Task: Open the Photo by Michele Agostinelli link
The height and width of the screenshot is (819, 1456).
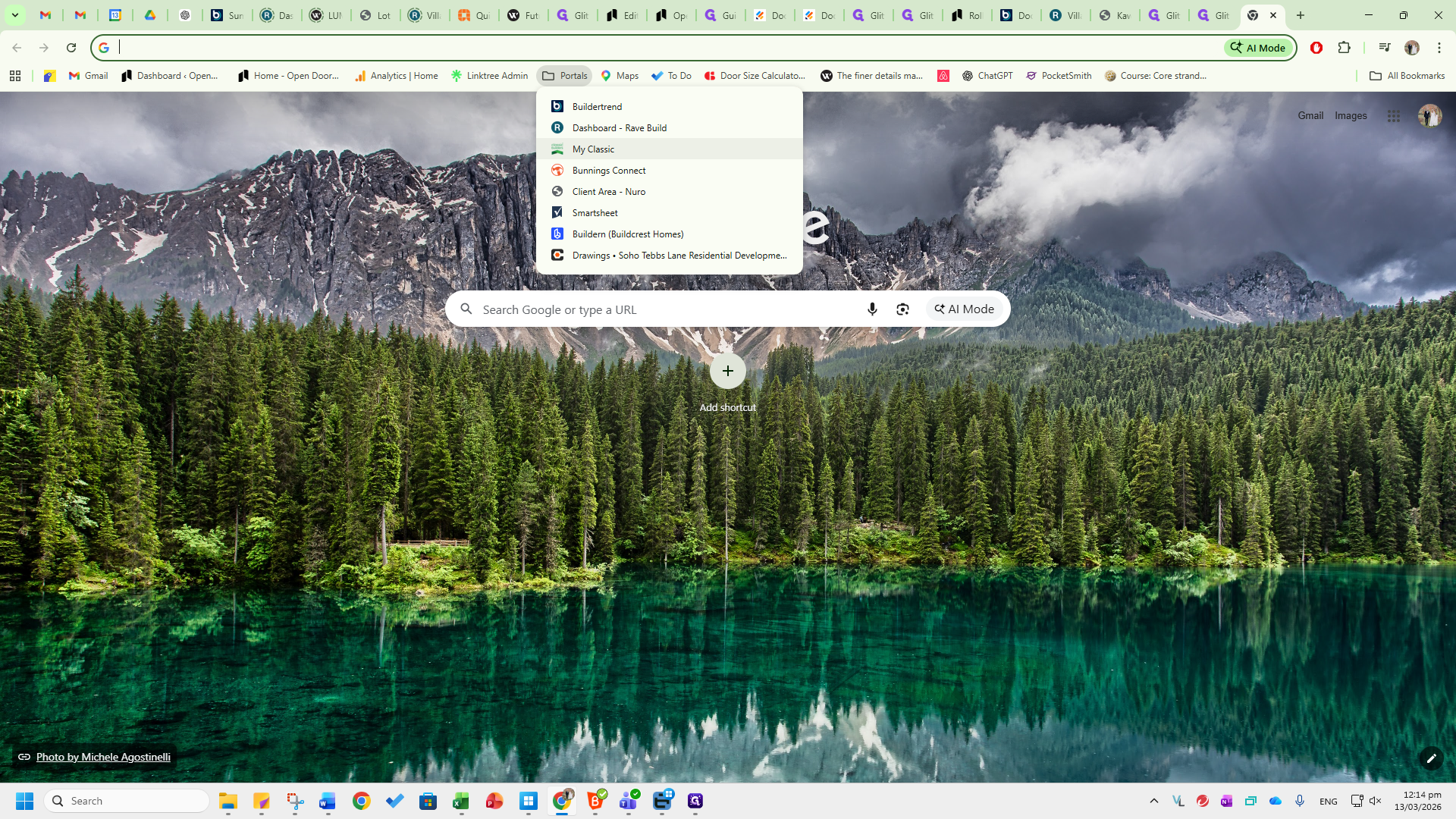Action: tap(103, 757)
